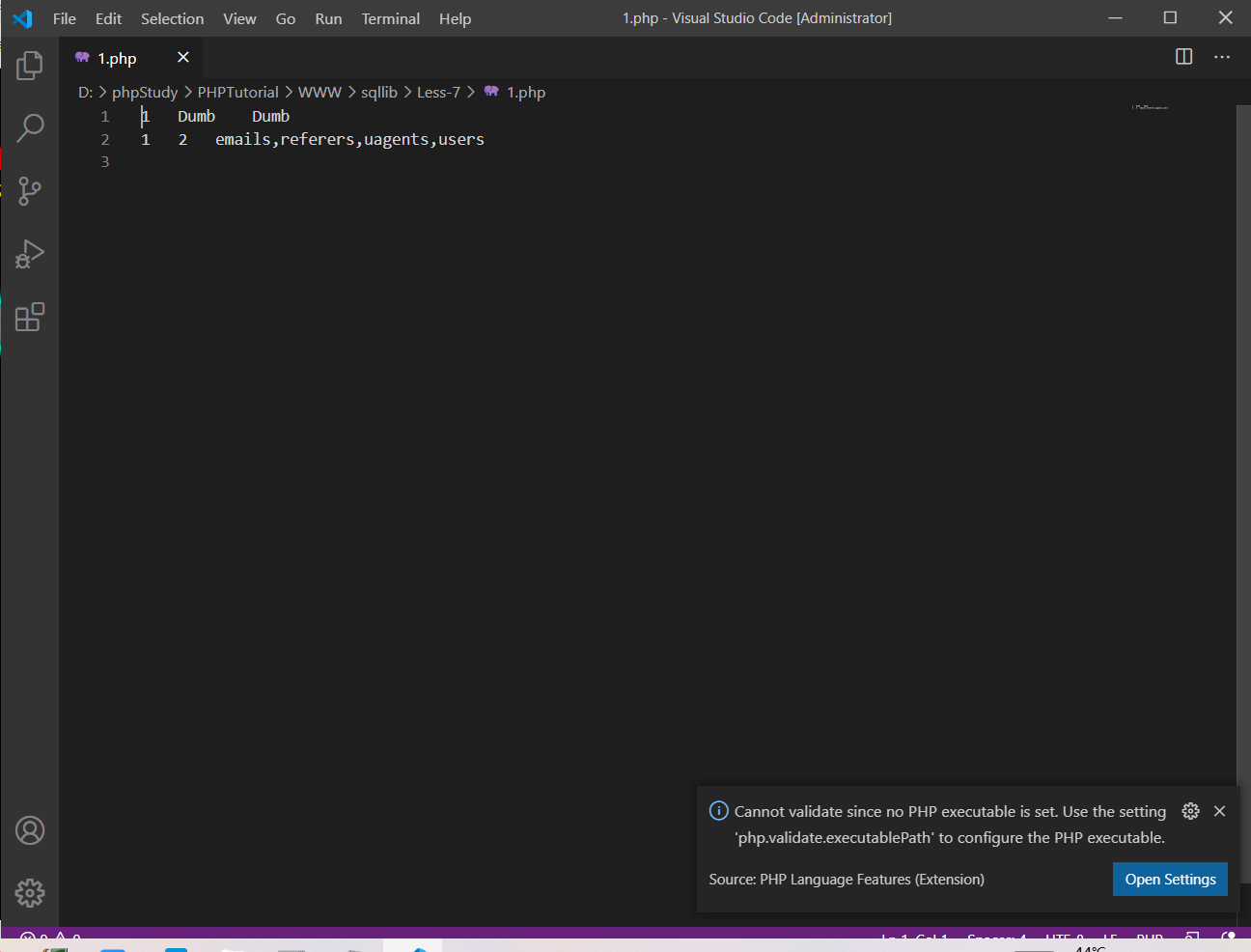
Task: Click the Open Settings button
Action: pos(1170,880)
